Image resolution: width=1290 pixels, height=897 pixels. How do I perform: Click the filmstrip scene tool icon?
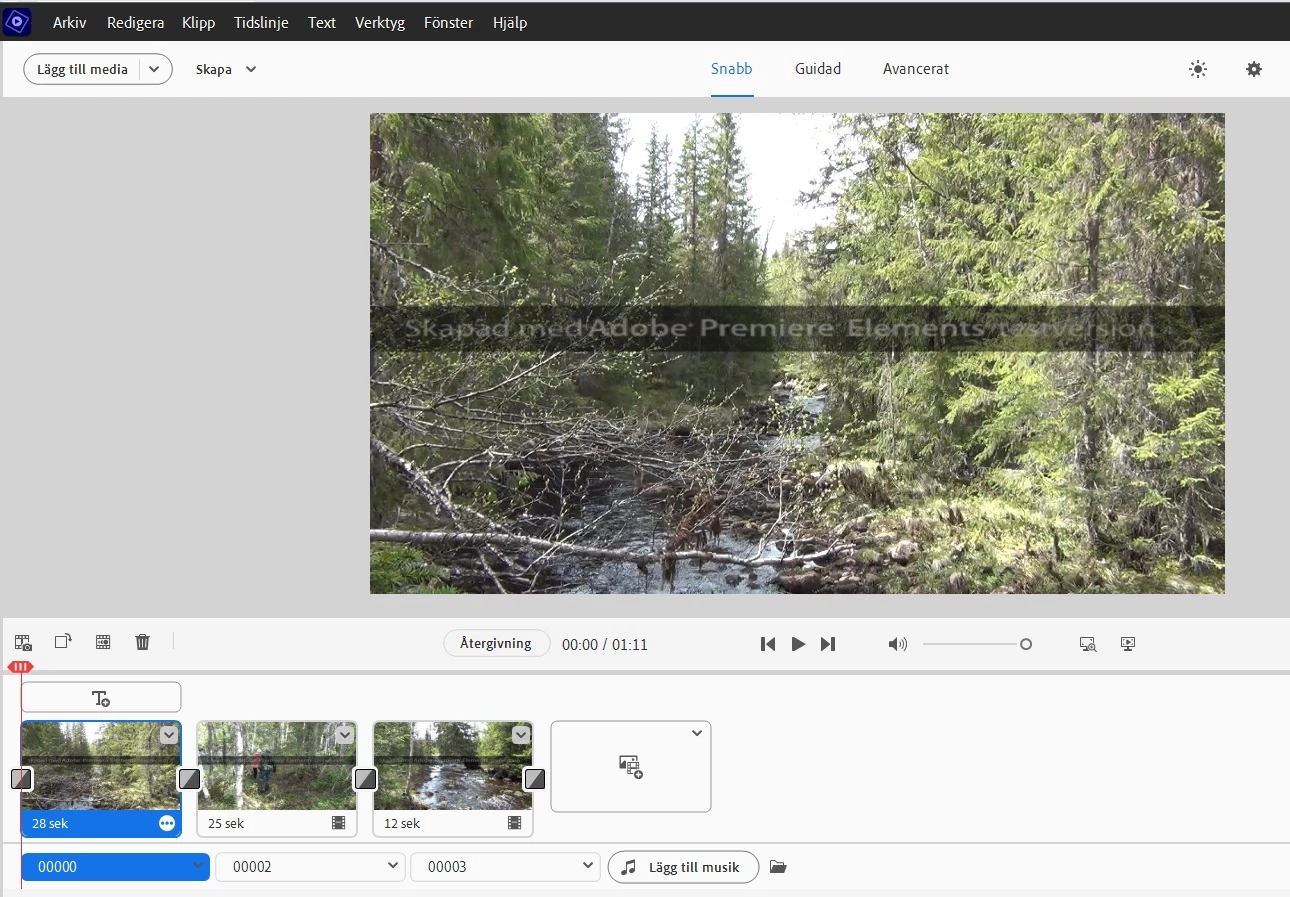point(103,642)
